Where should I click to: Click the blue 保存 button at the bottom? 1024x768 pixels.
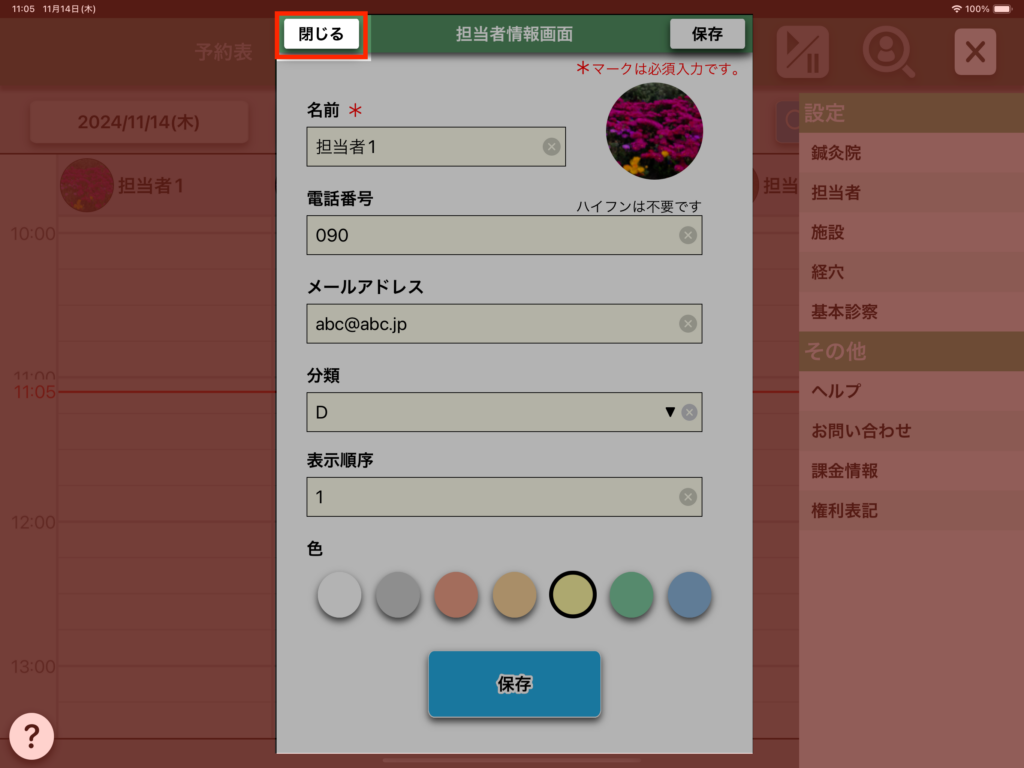(514, 684)
